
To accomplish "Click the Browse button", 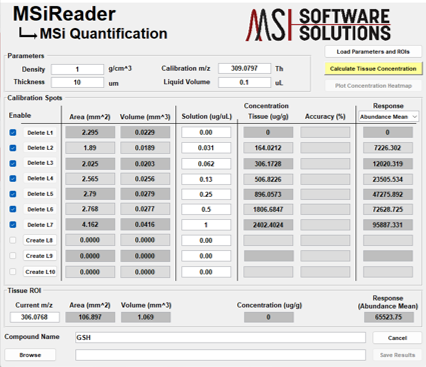I will coord(30,355).
